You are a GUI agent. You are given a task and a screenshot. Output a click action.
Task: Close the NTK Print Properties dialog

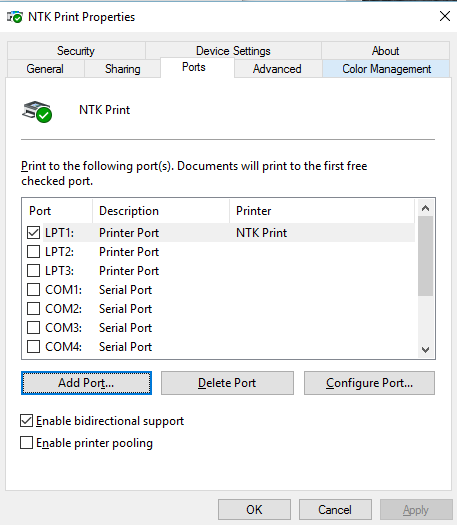445,16
